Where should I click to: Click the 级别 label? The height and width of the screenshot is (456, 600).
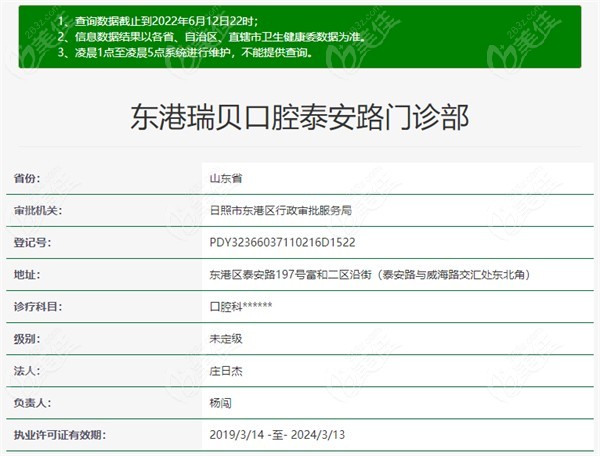click(27, 339)
